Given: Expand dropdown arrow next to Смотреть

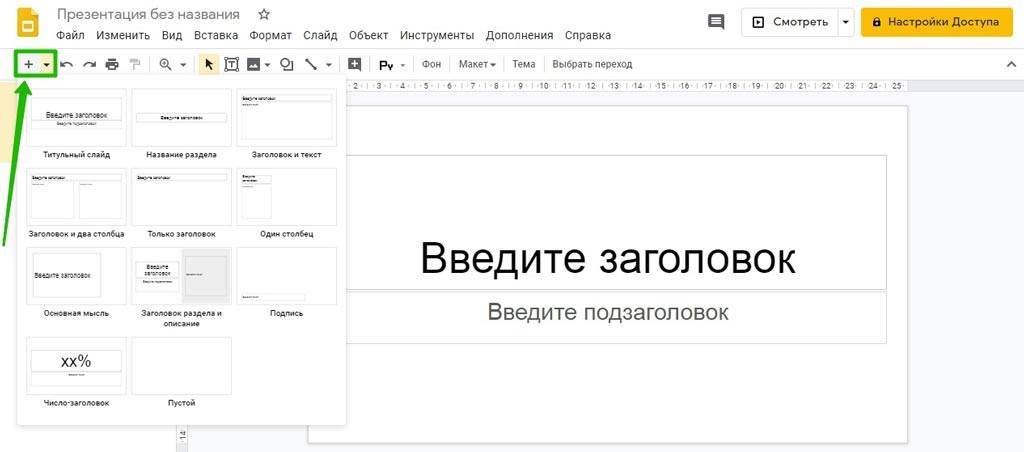Looking at the screenshot, I should click(847, 22).
